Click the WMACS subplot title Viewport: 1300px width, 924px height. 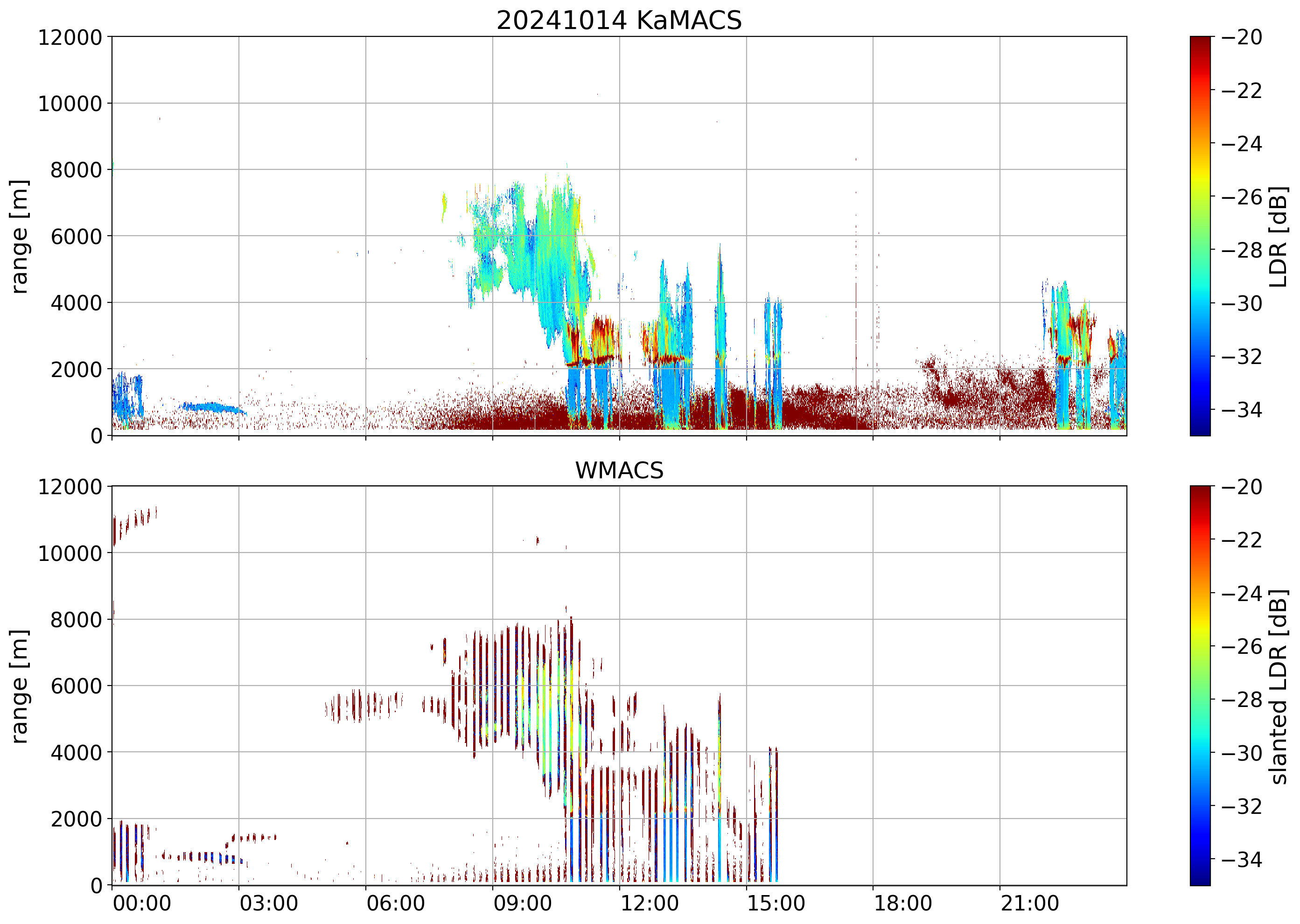pos(619,470)
